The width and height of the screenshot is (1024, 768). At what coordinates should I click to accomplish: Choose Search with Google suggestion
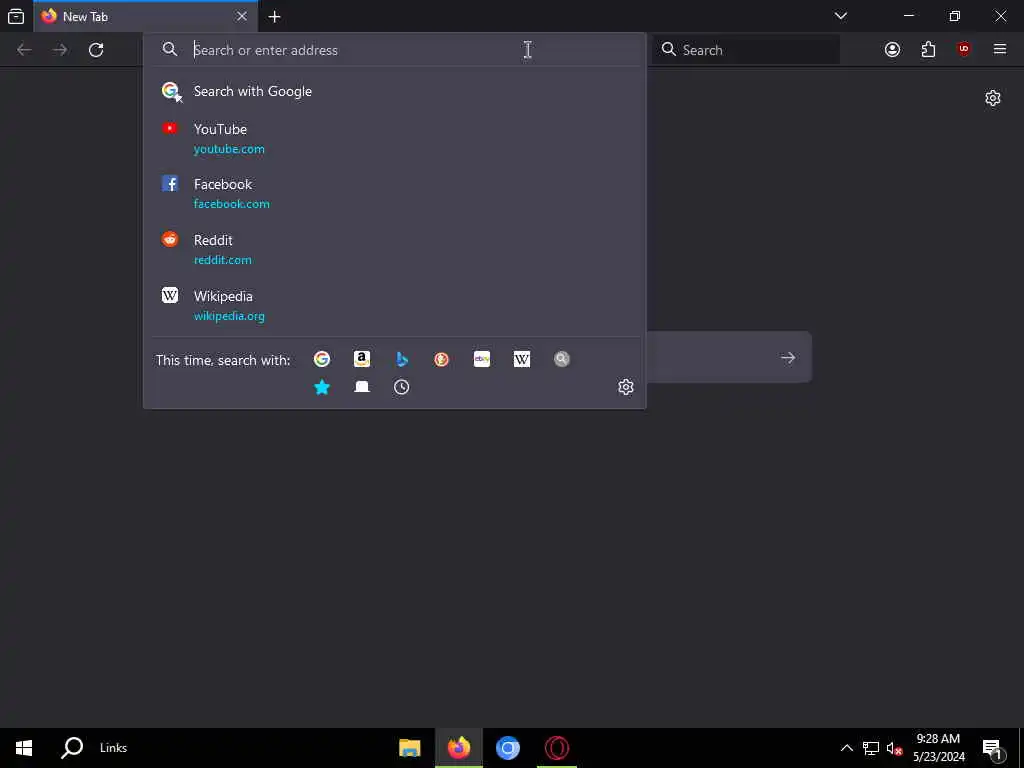pyautogui.click(x=394, y=91)
